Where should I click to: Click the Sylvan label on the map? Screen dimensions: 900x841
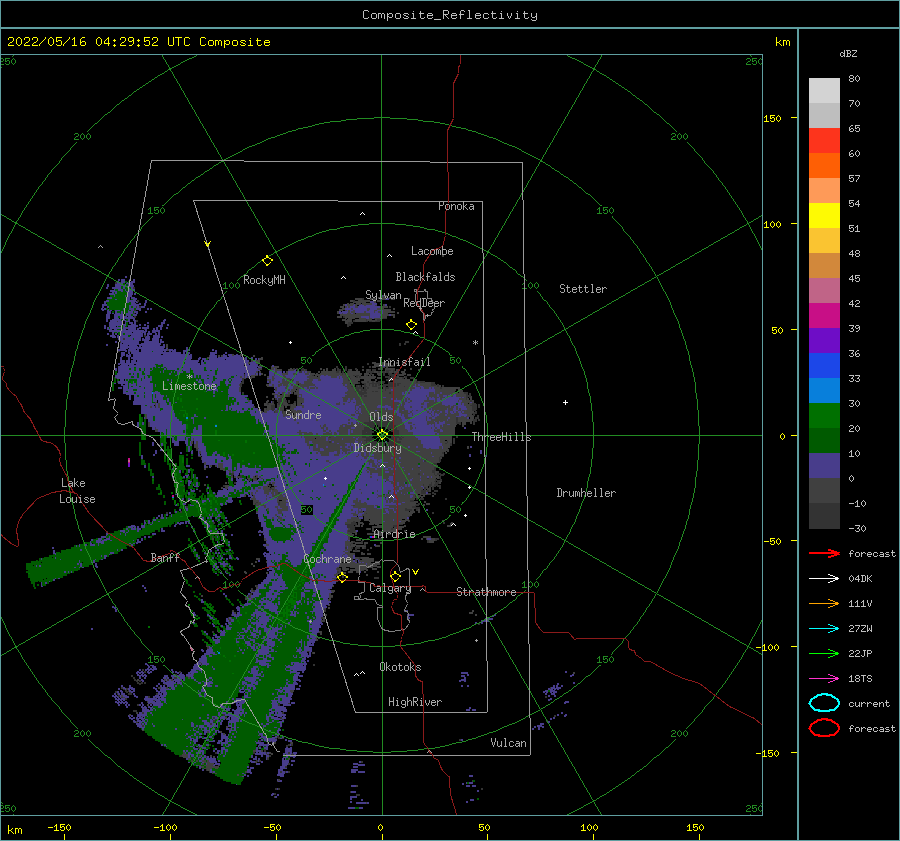coord(383,295)
